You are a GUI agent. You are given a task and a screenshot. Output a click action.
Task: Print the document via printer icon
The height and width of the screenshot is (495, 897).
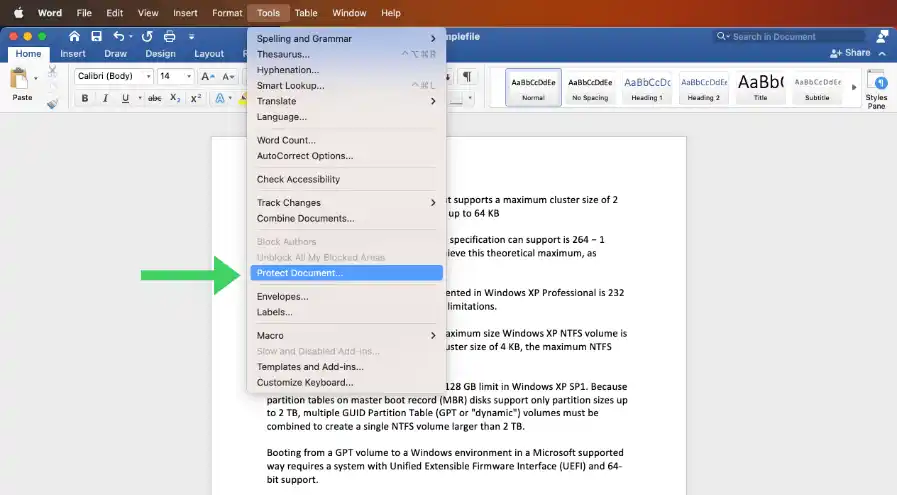(x=169, y=37)
